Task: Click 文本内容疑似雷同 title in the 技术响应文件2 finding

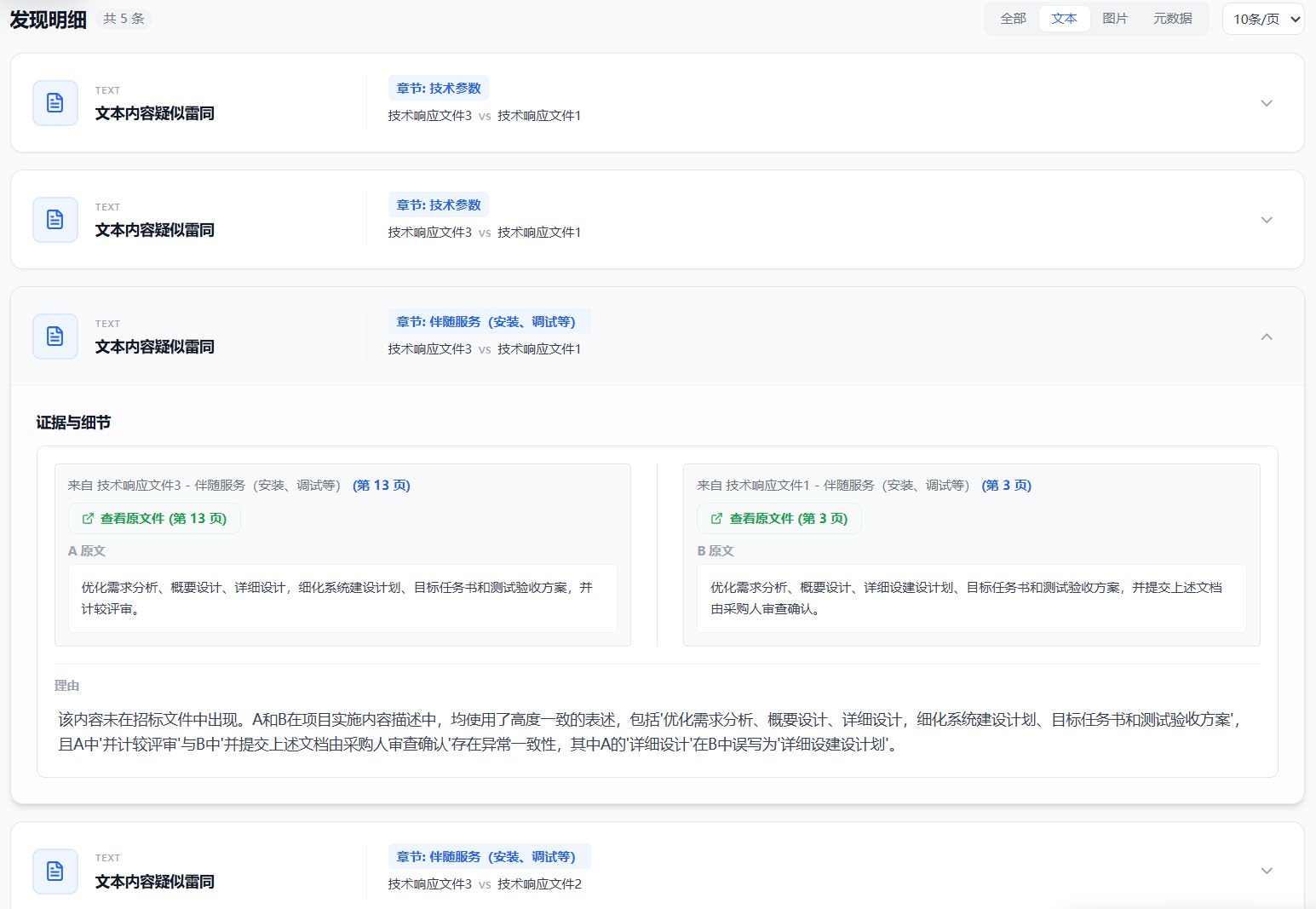Action: 155,882
